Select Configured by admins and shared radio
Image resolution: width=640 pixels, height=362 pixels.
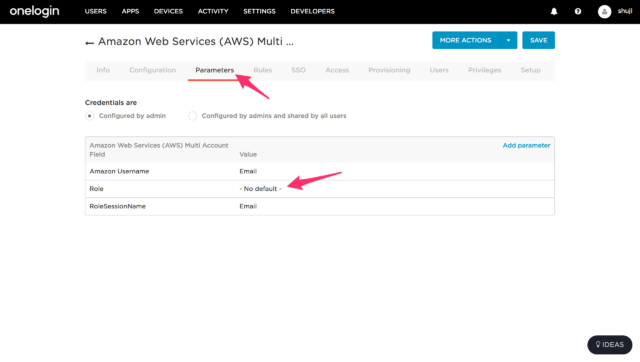click(x=192, y=116)
